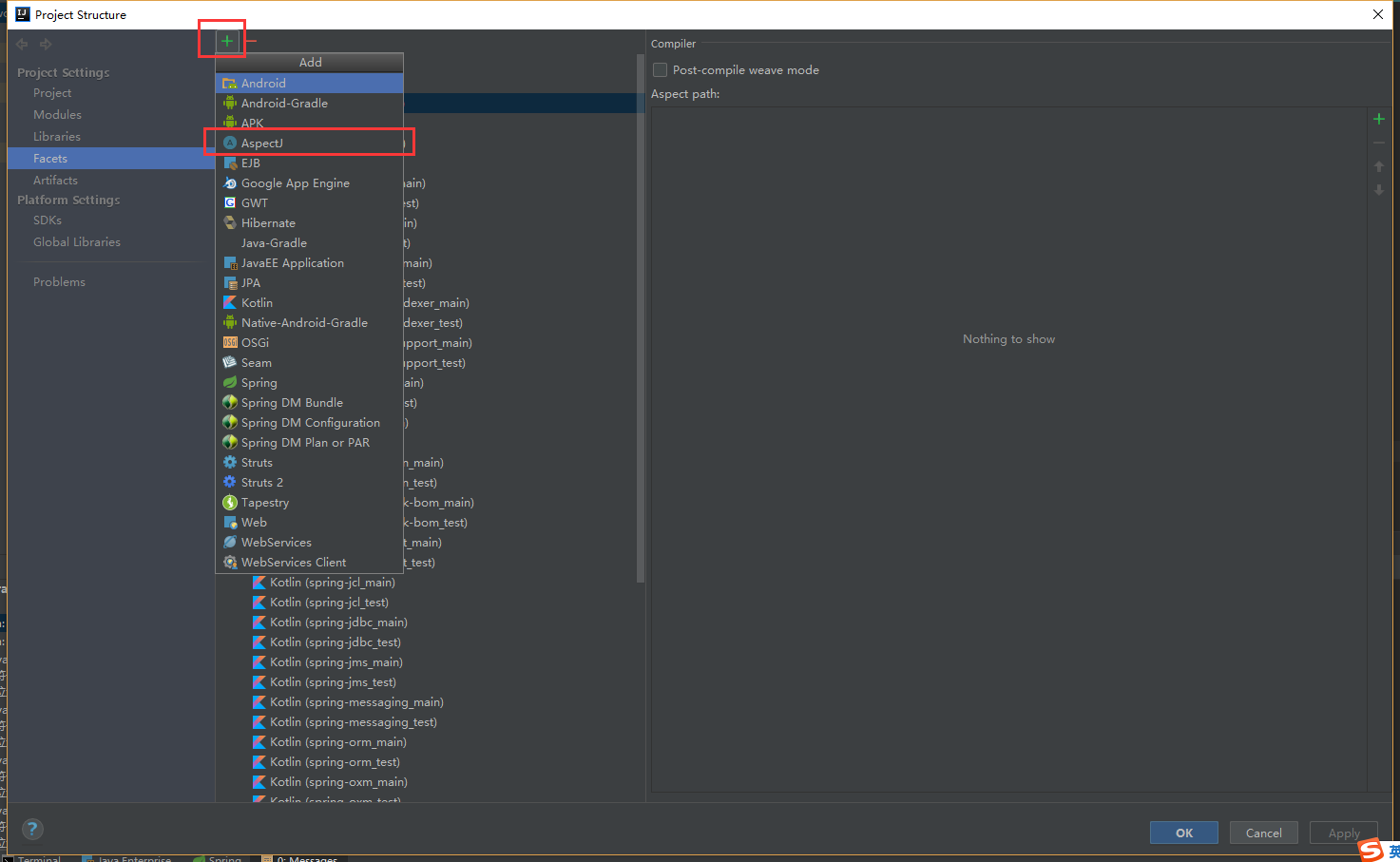Select JavaEE Application facet
1400x862 pixels.
[310, 263]
